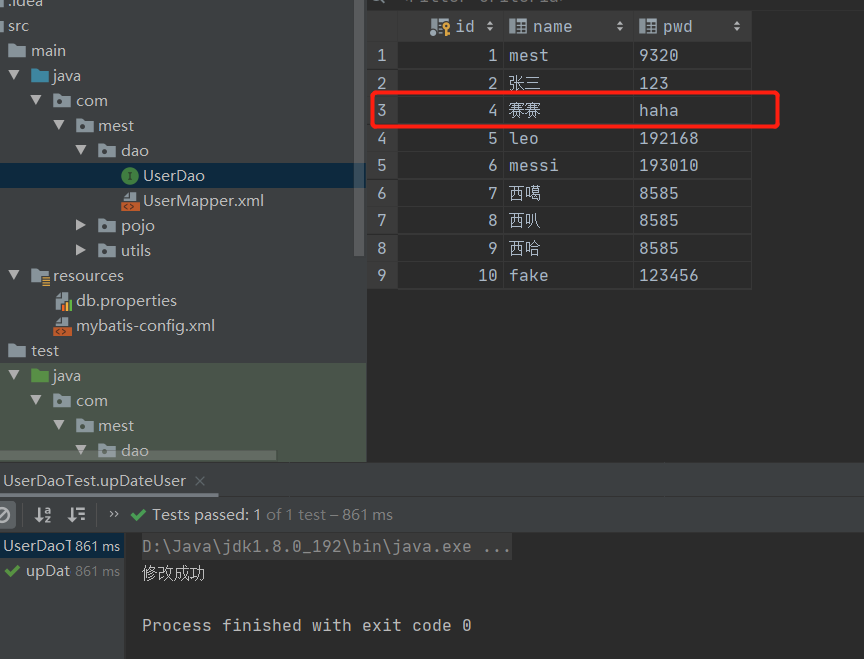
Task: Select the pwd cell '123456'
Action: click(692, 275)
